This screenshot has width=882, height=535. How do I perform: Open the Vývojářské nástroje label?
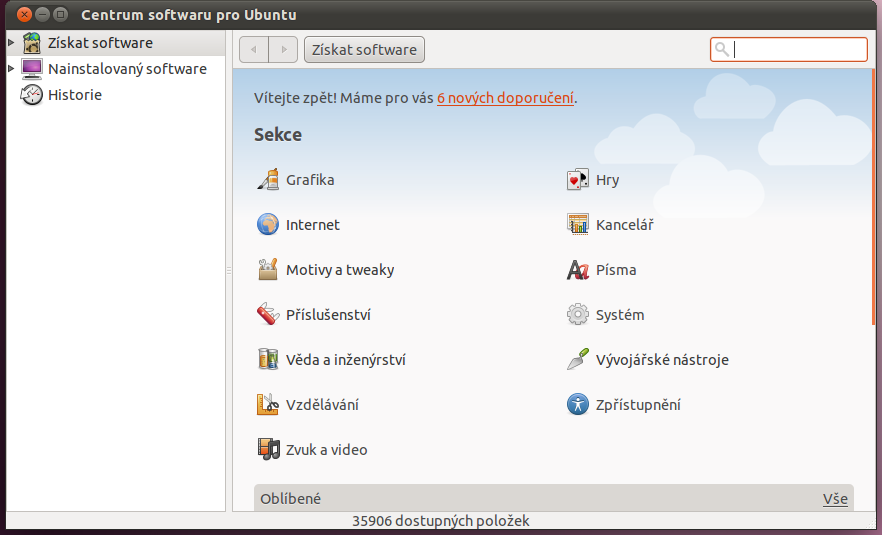662,360
